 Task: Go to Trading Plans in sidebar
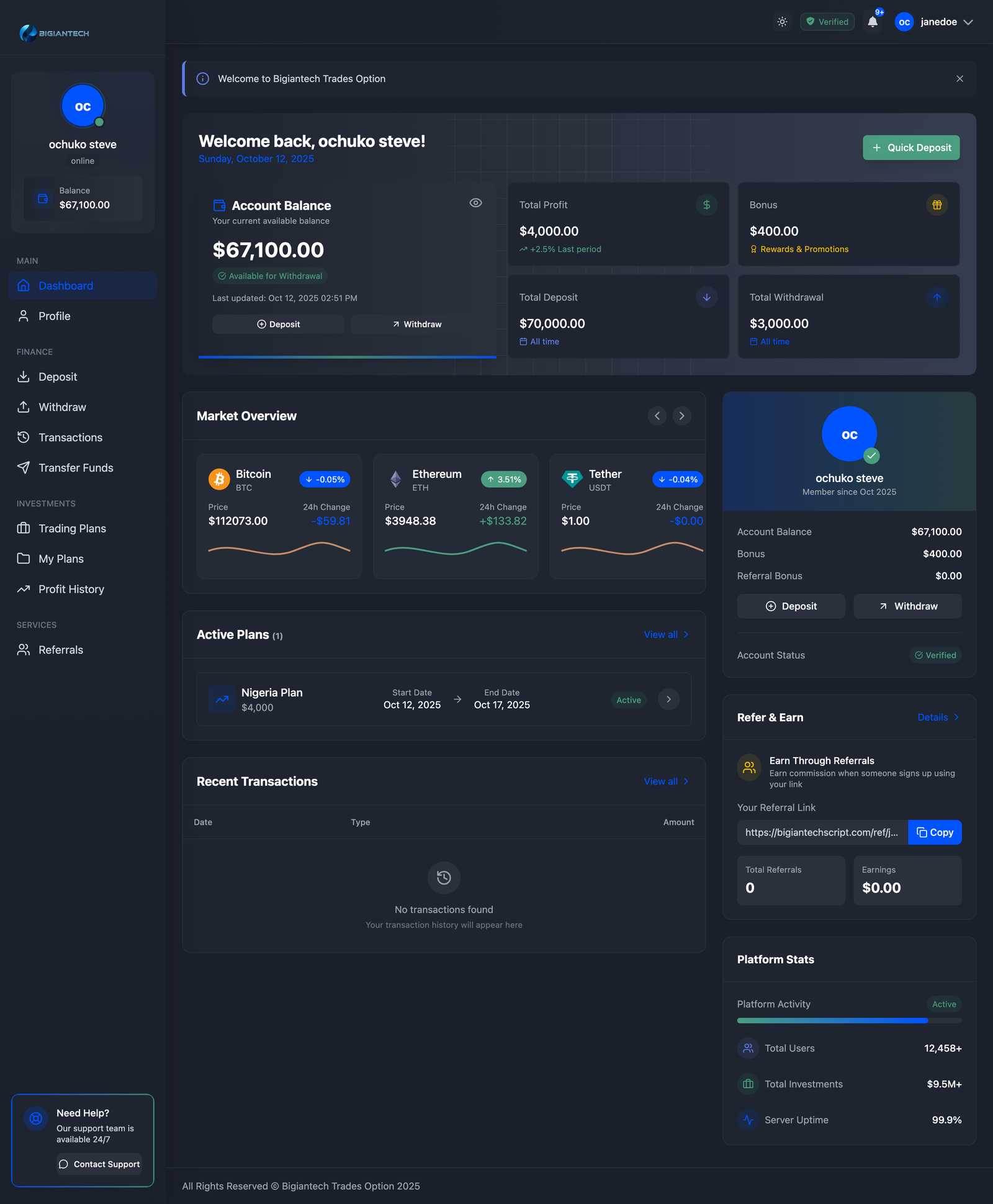click(72, 529)
